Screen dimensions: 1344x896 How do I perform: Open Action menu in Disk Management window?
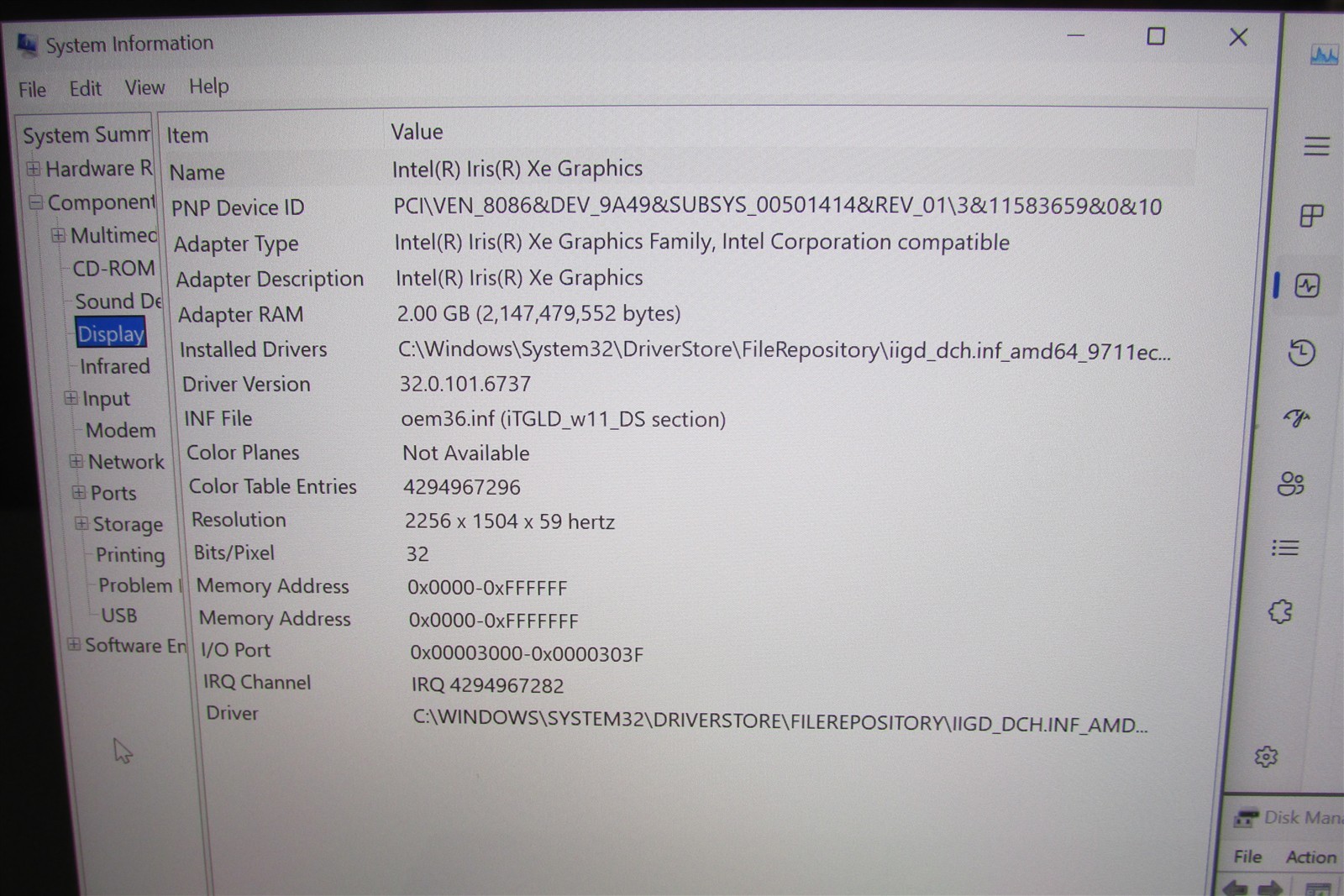pyautogui.click(x=1310, y=857)
